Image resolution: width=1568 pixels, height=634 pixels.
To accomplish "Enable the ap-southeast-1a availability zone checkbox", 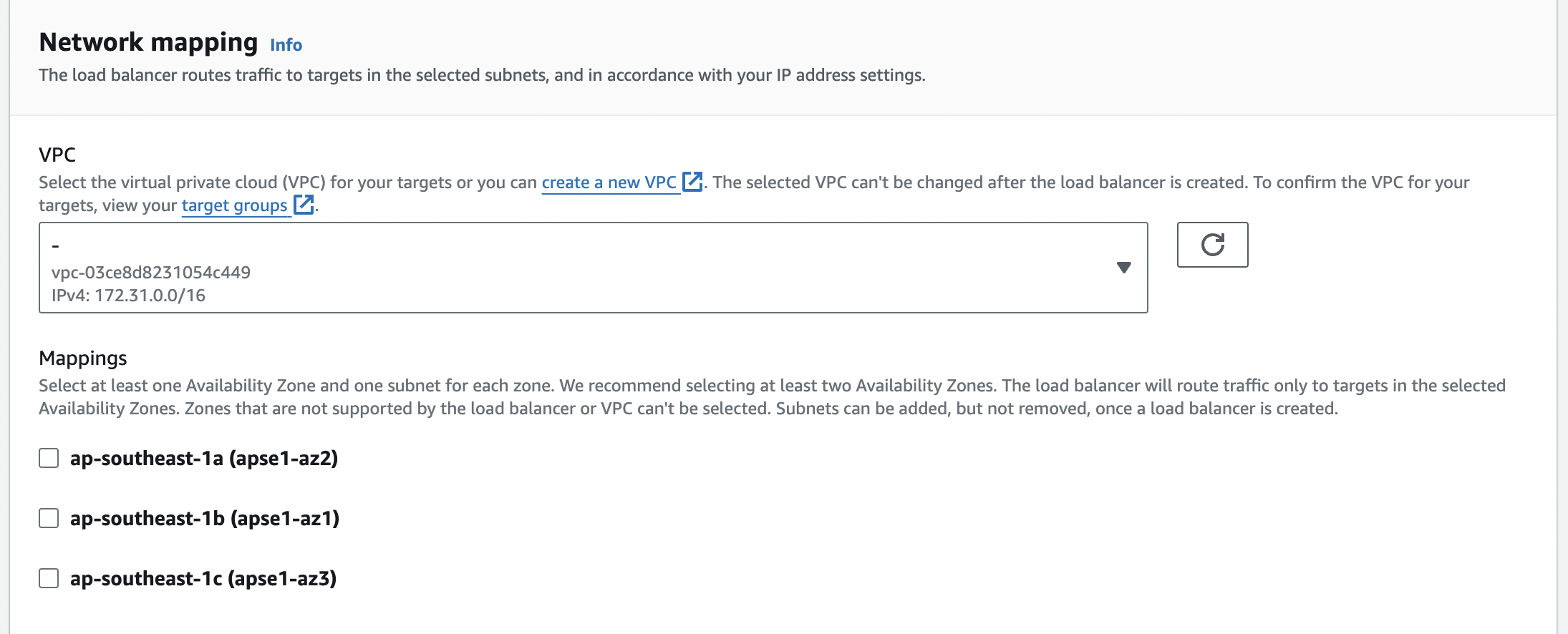I will pos(49,458).
